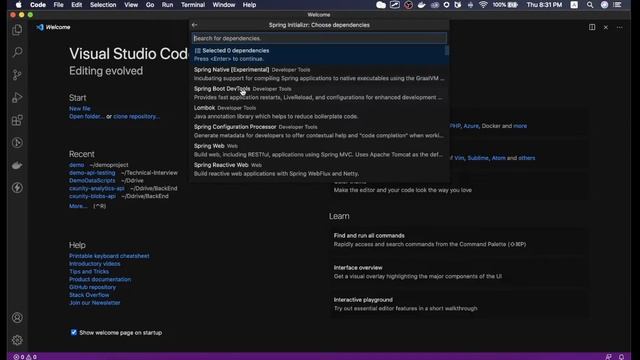Choose Spring Boot DevTools dependency
Screen dimensions: 640x360
318,93
